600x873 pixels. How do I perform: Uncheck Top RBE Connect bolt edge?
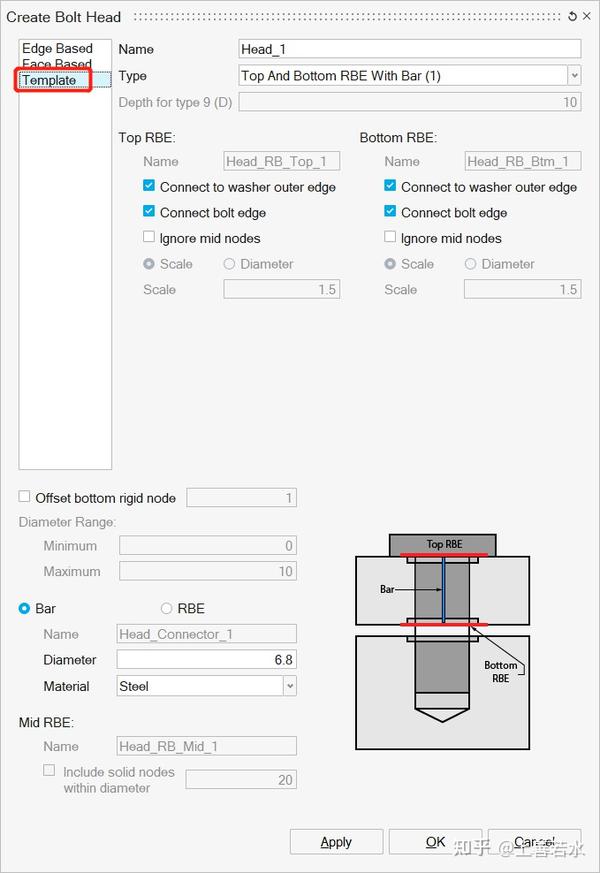click(149, 212)
